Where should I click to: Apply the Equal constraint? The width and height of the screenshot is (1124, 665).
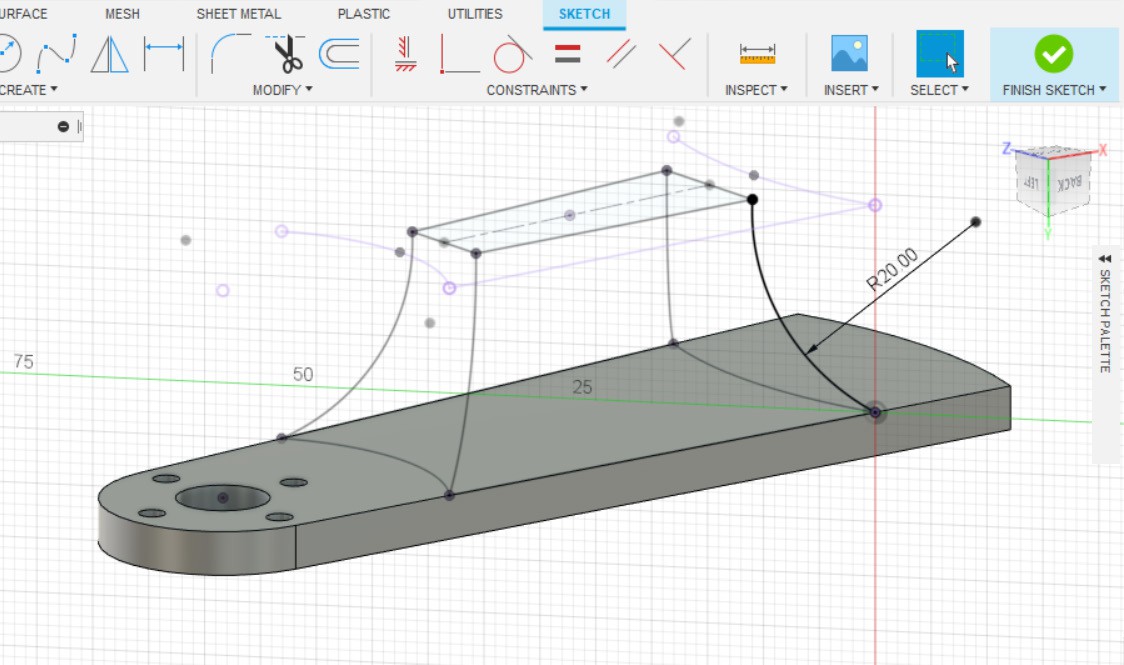pos(568,53)
